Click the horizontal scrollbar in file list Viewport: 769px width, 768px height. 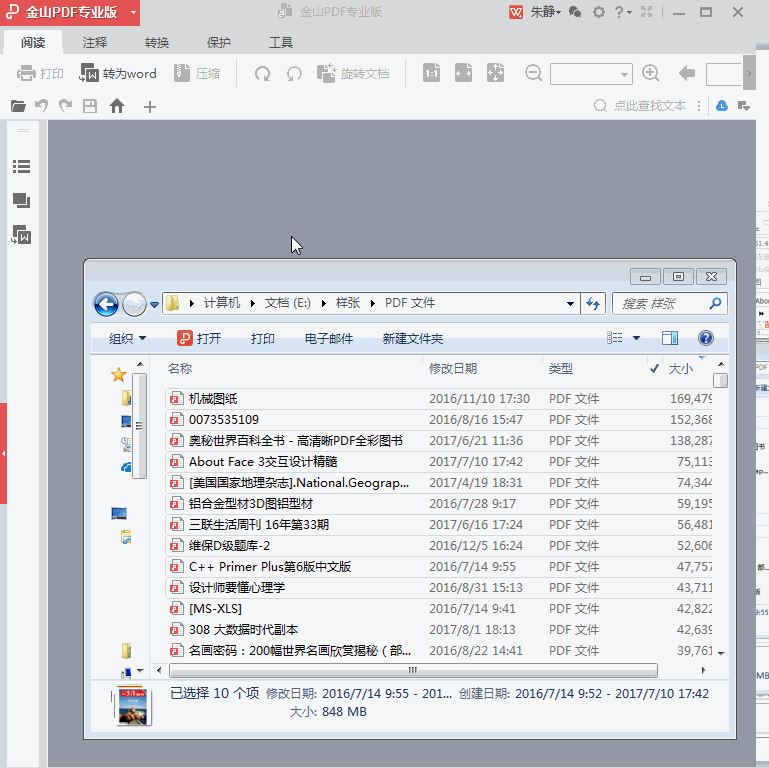coord(413,670)
